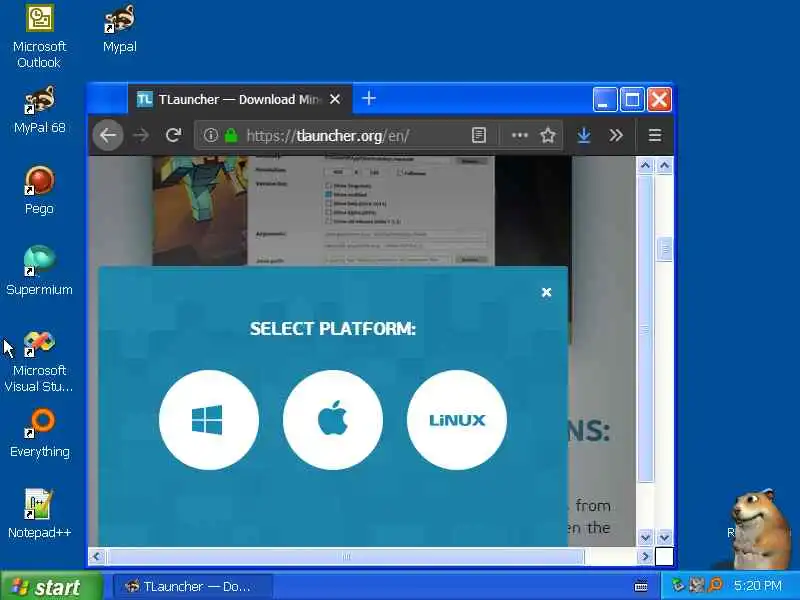Choose the Apple macOS platform circle

coord(333,419)
